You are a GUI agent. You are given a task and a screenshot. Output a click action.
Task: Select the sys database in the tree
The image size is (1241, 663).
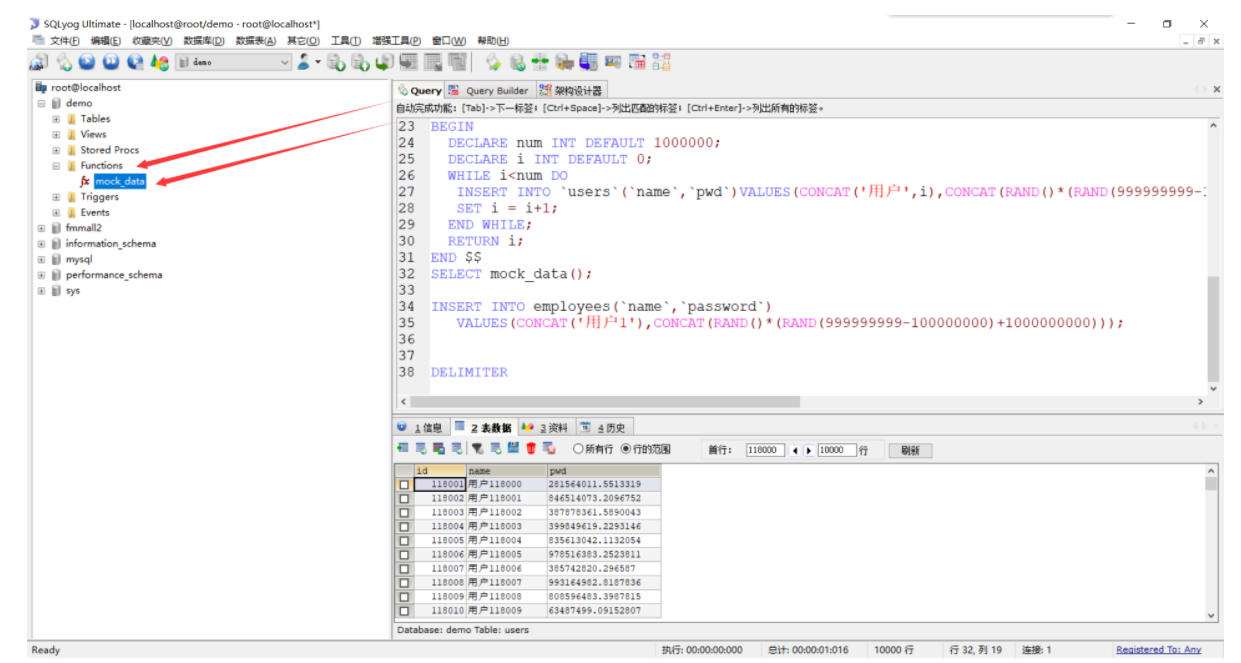click(73, 291)
